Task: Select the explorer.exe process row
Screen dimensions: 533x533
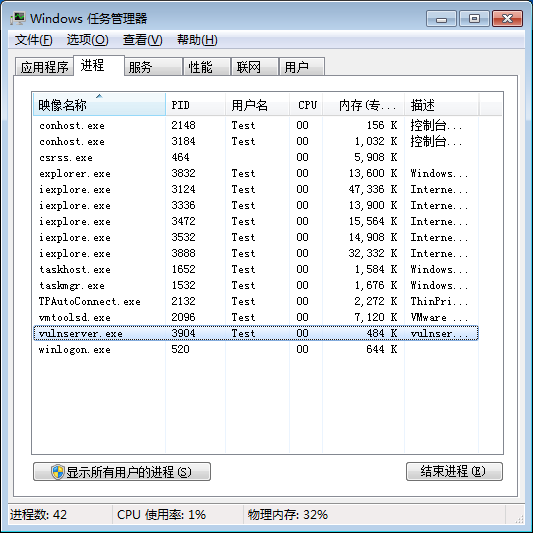Action: click(256, 173)
